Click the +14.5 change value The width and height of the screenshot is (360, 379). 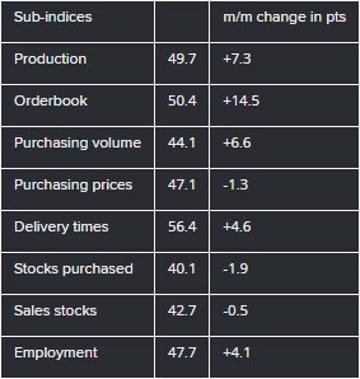pyautogui.click(x=241, y=101)
